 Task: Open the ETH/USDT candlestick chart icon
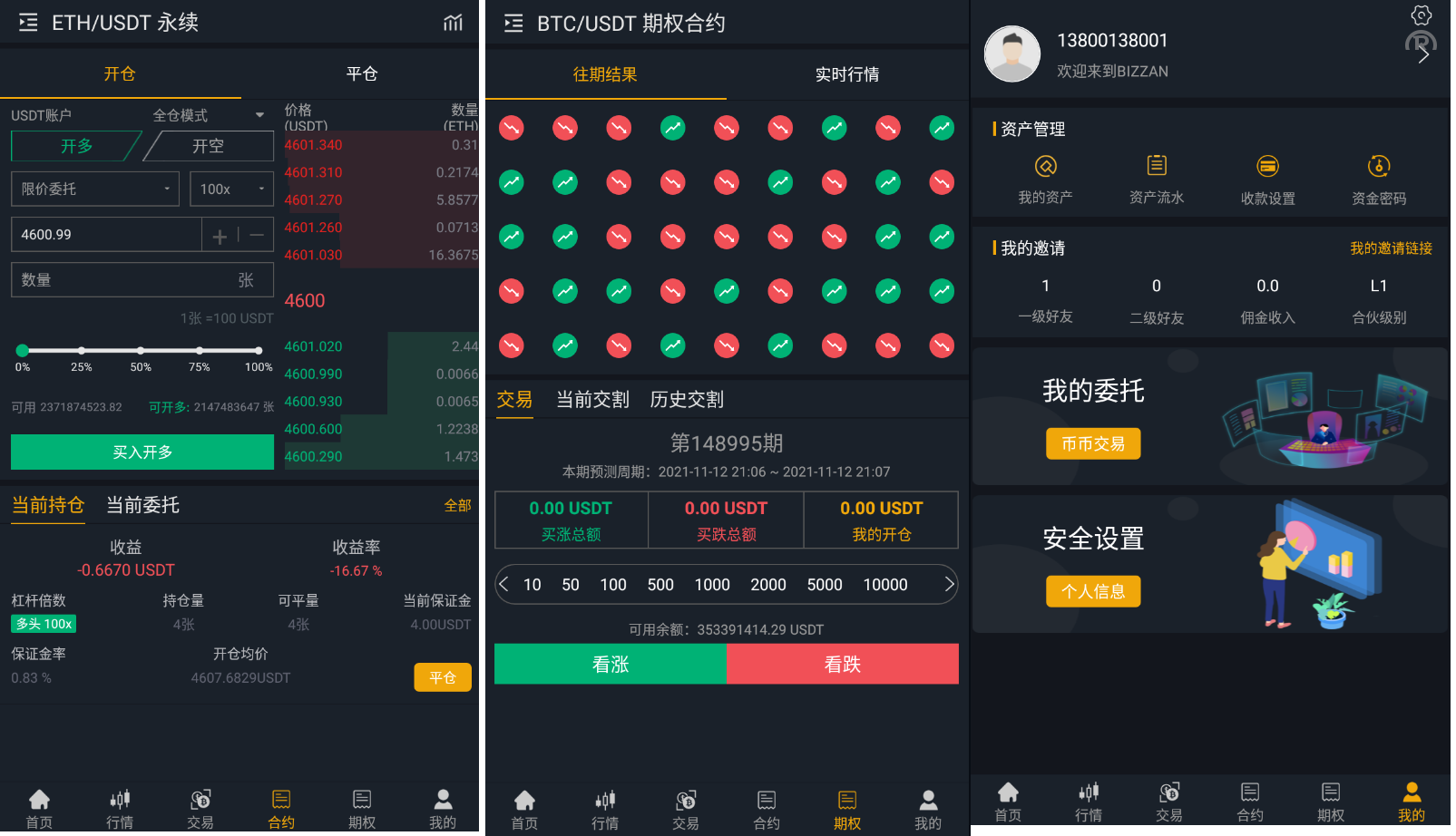tap(453, 23)
